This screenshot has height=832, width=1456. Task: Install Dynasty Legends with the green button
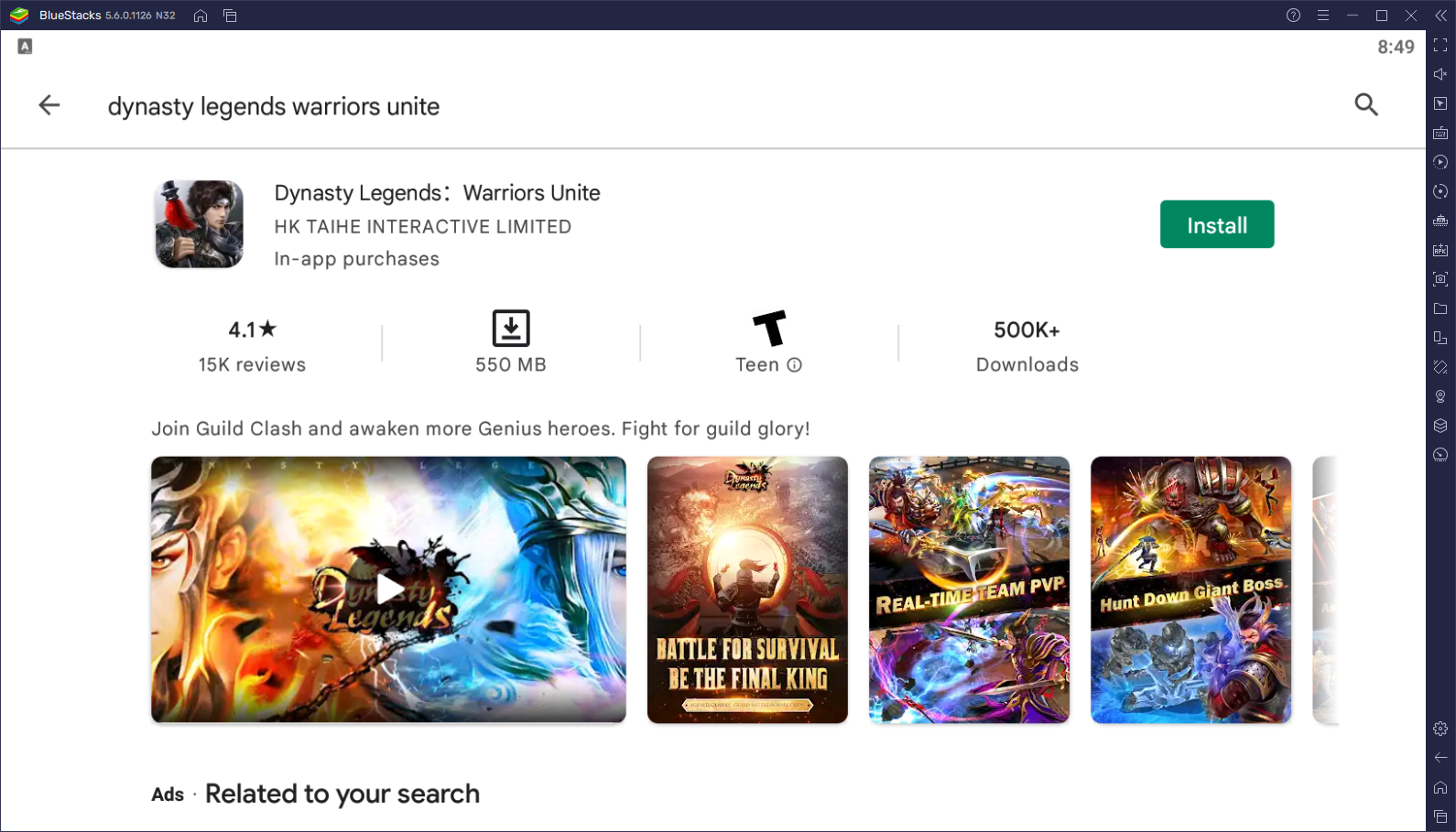pyautogui.click(x=1217, y=224)
